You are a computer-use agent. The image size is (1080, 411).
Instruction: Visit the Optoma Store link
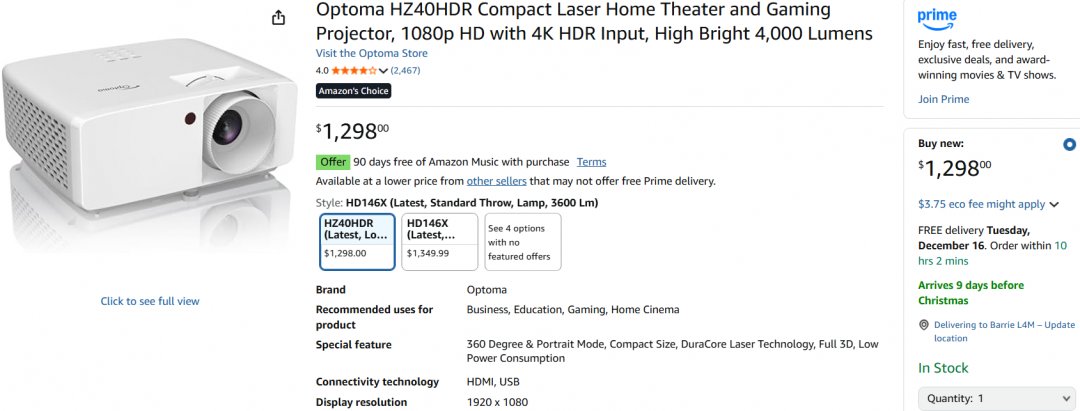(371, 53)
